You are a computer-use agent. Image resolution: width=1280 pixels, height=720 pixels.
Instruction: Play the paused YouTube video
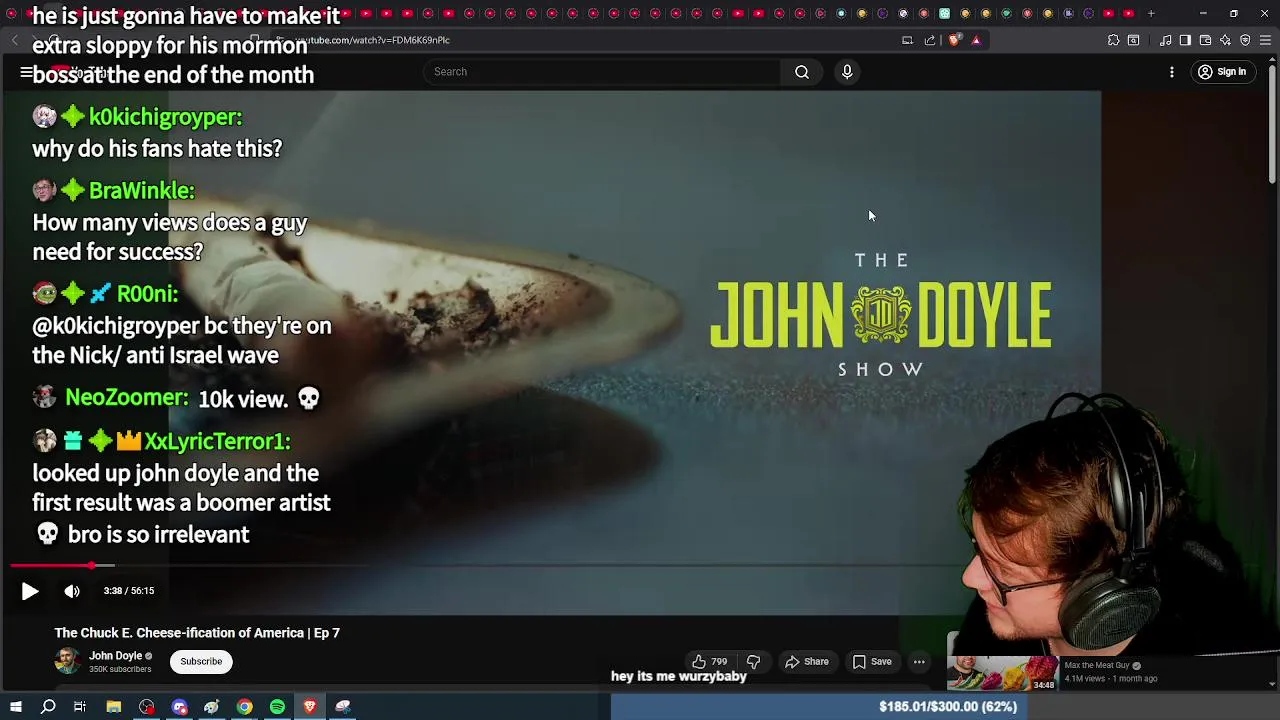tap(30, 591)
